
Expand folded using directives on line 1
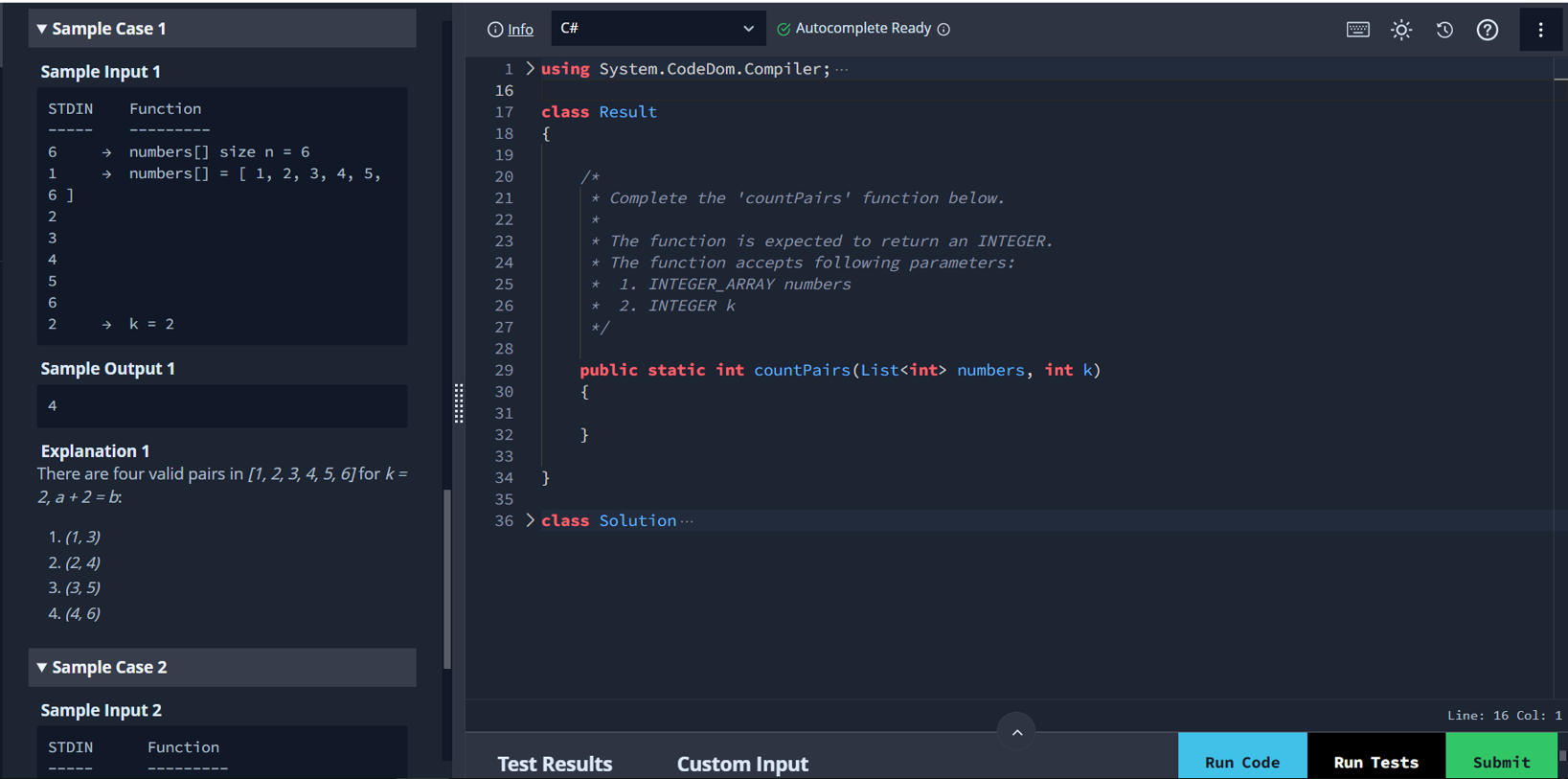pos(530,69)
